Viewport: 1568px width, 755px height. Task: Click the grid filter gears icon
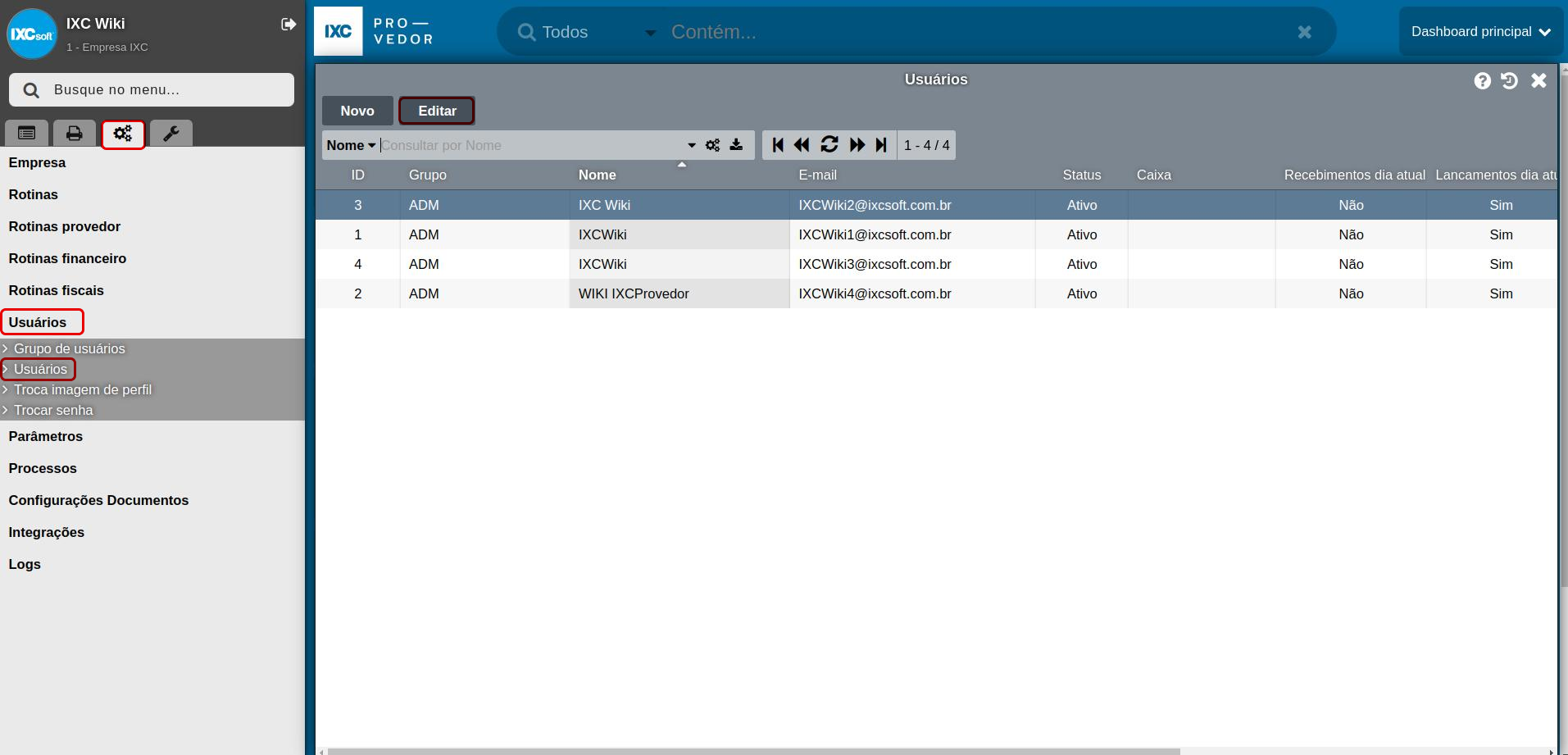click(x=713, y=145)
